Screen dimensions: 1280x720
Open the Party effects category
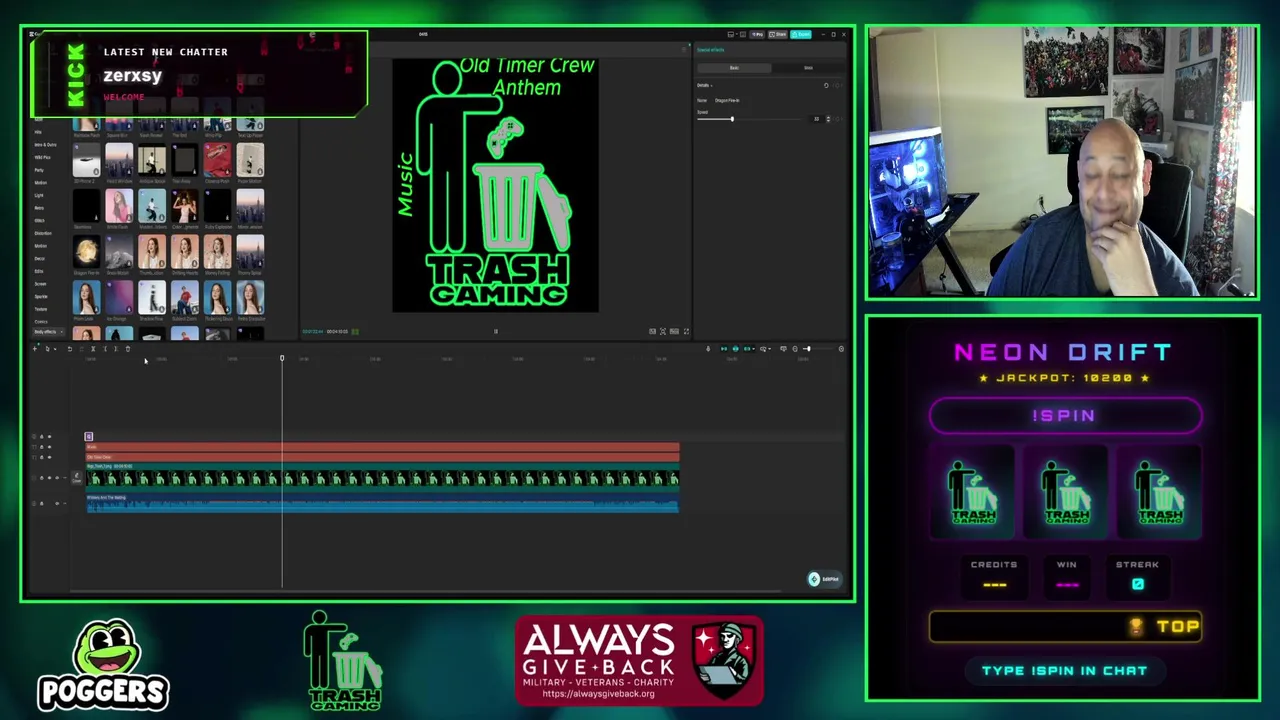coord(39,170)
